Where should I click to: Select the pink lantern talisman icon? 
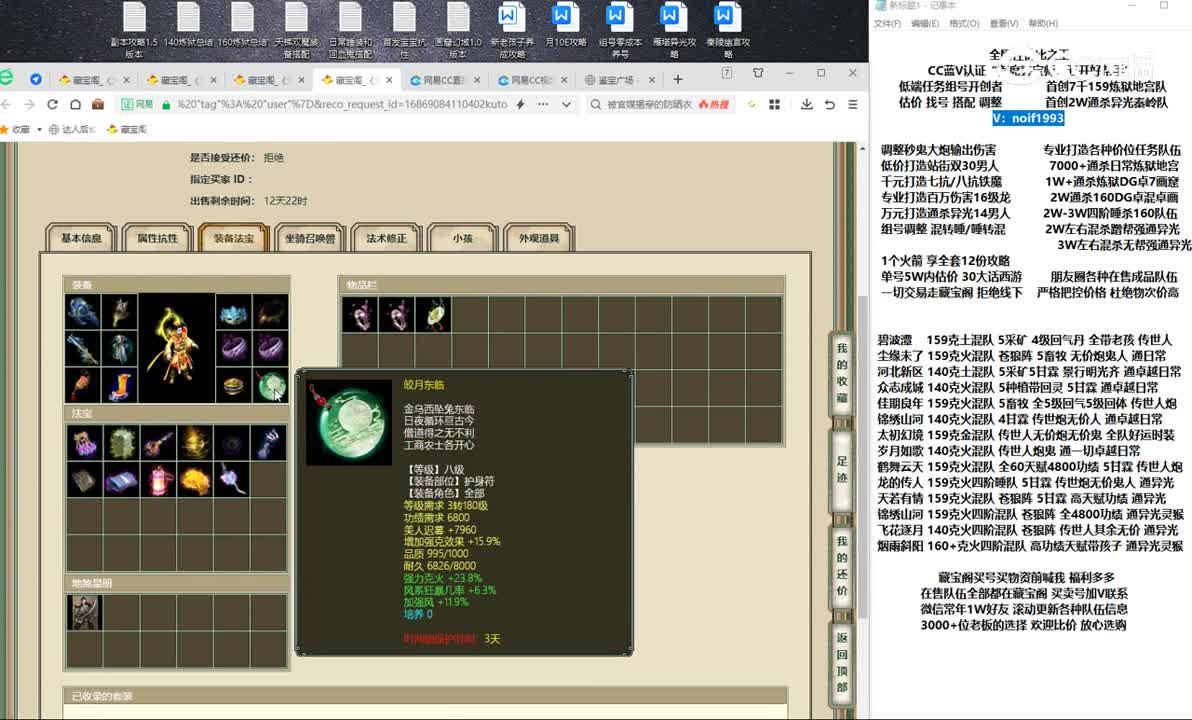(158, 480)
